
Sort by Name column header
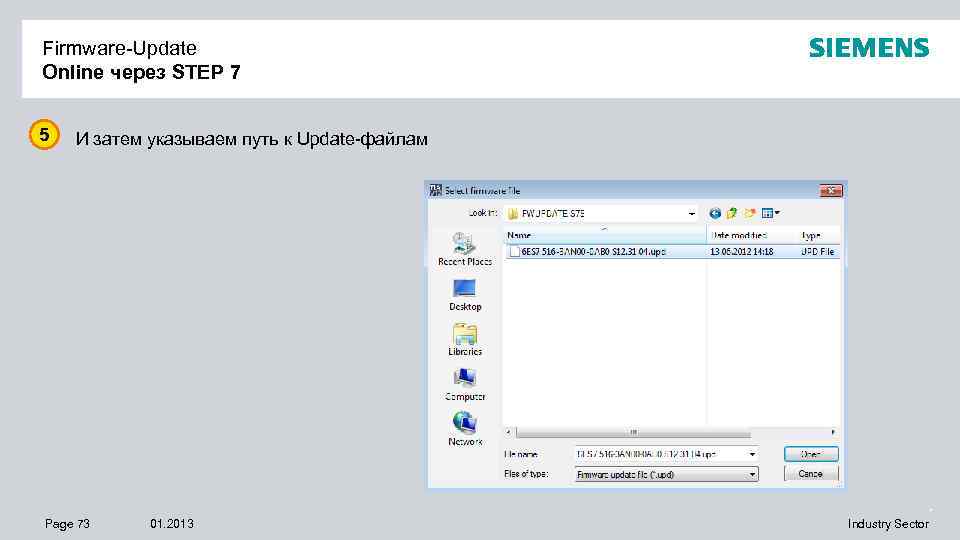[x=605, y=235]
